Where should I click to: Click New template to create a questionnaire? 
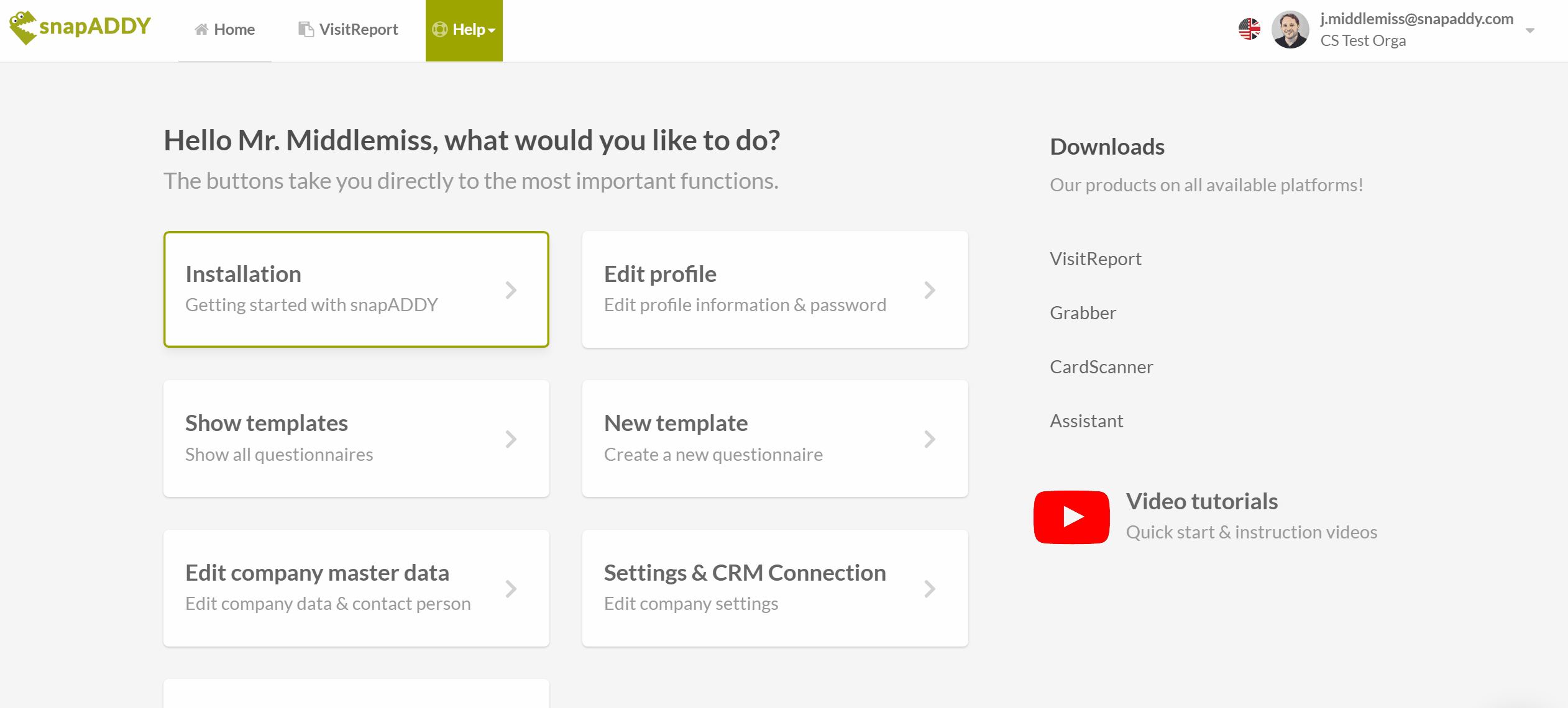[774, 439]
